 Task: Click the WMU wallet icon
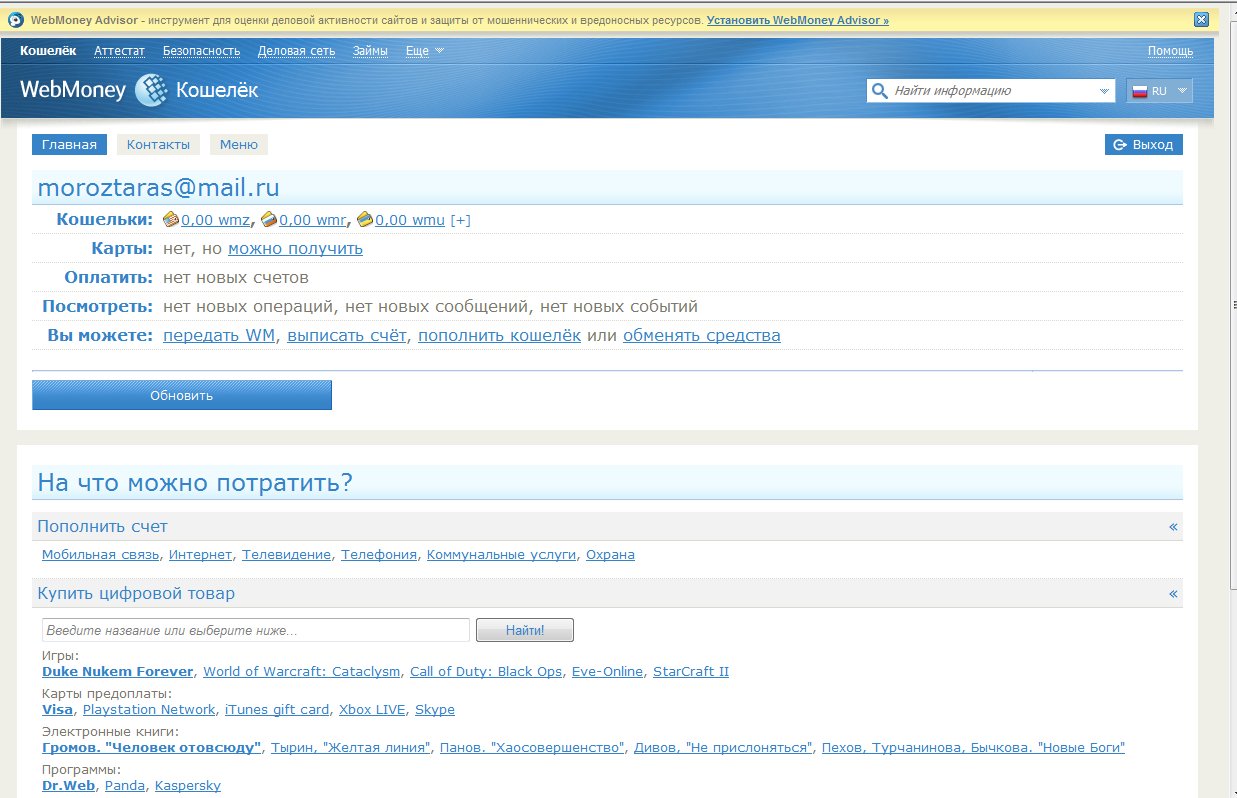[365, 220]
